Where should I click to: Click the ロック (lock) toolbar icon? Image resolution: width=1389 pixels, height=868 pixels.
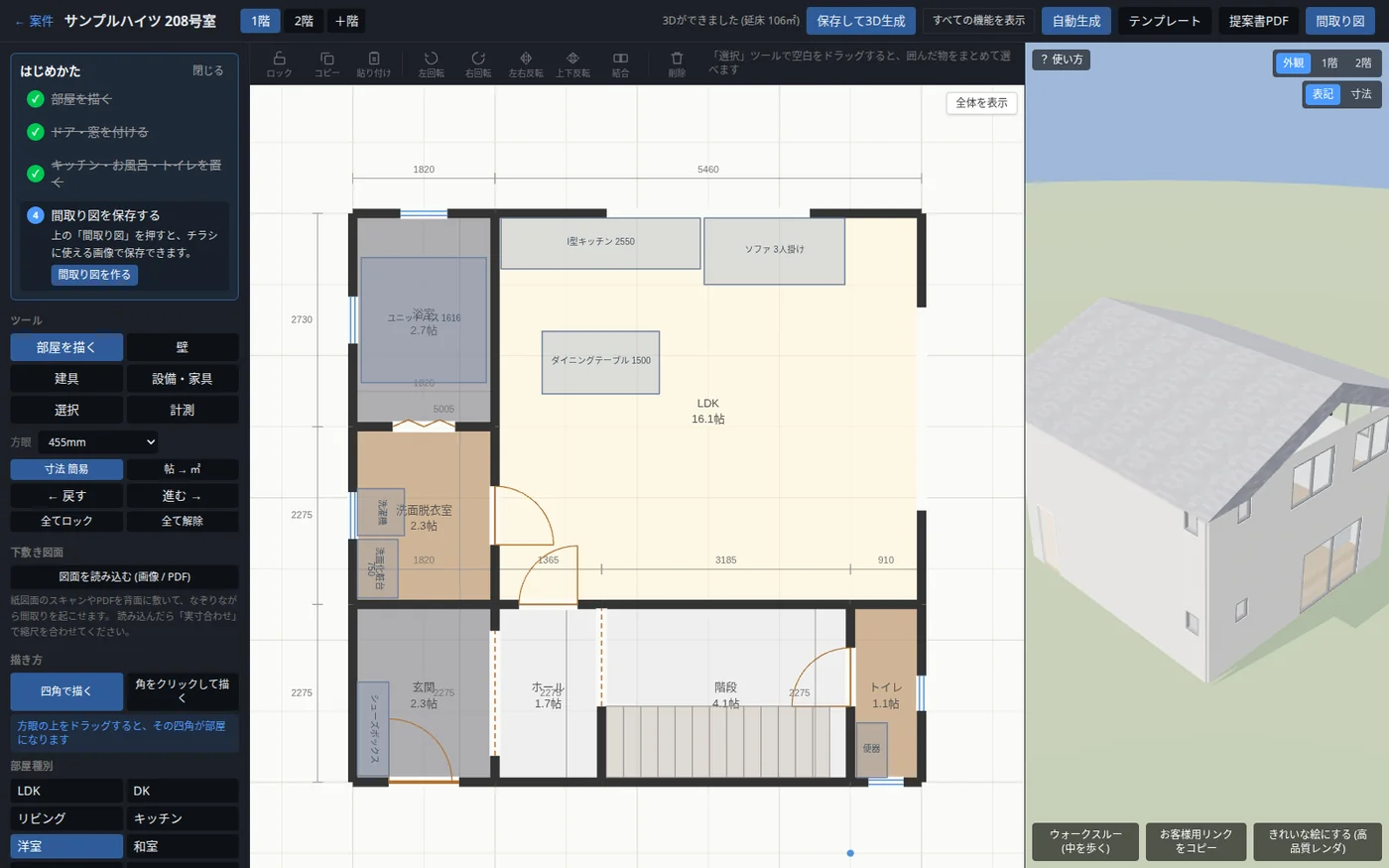coord(279,63)
